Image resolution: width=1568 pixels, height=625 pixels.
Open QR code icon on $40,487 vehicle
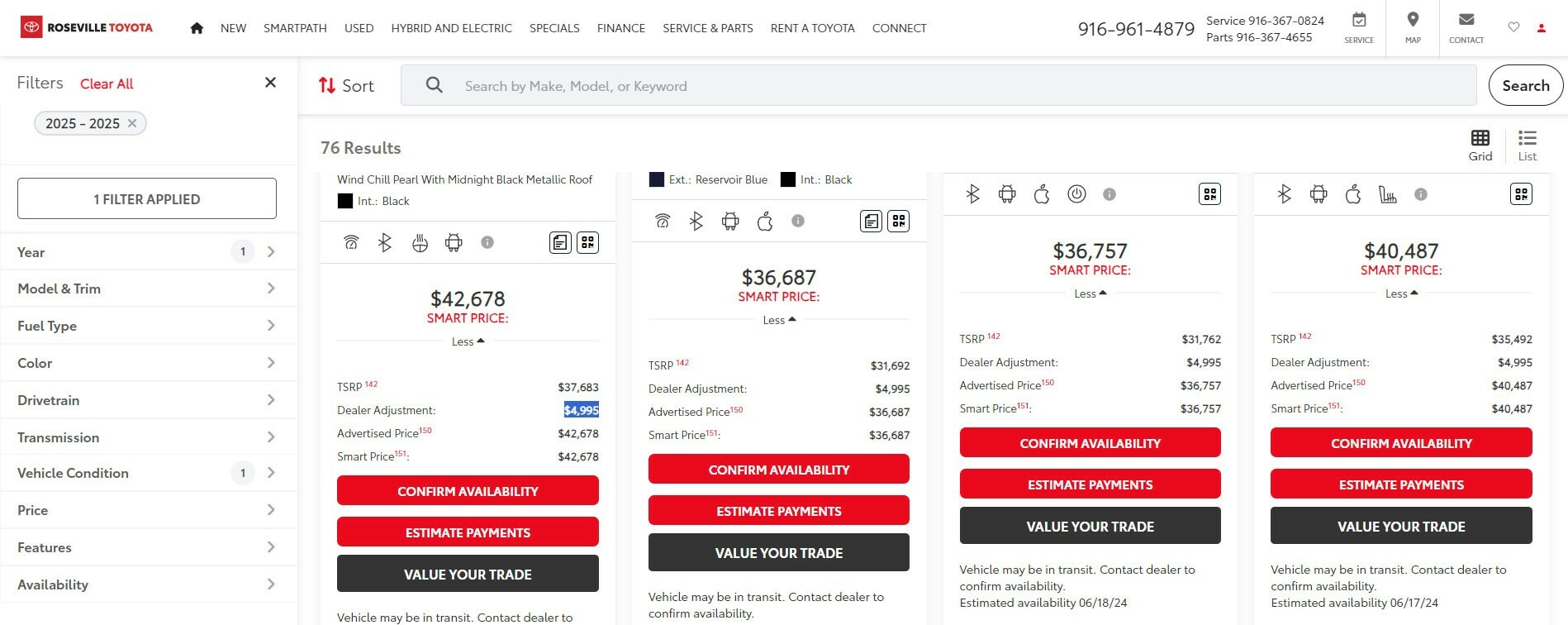(x=1521, y=194)
